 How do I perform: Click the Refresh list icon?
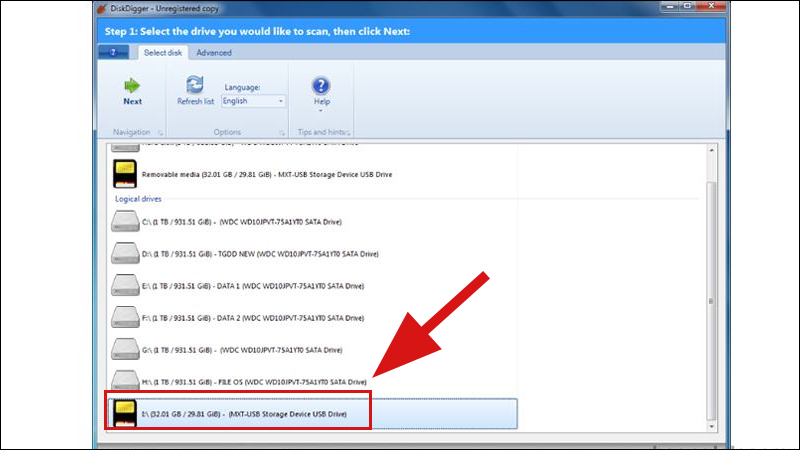(x=195, y=85)
